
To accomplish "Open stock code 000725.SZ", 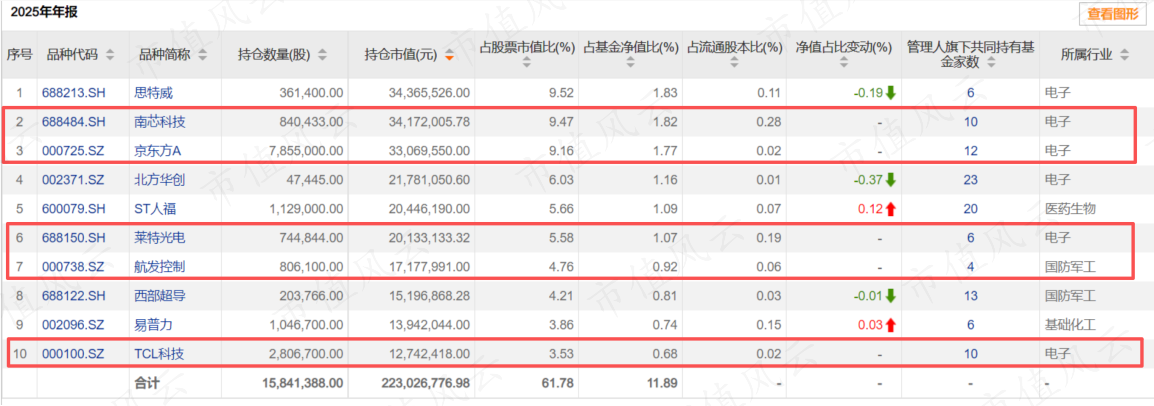I will pyautogui.click(x=74, y=150).
